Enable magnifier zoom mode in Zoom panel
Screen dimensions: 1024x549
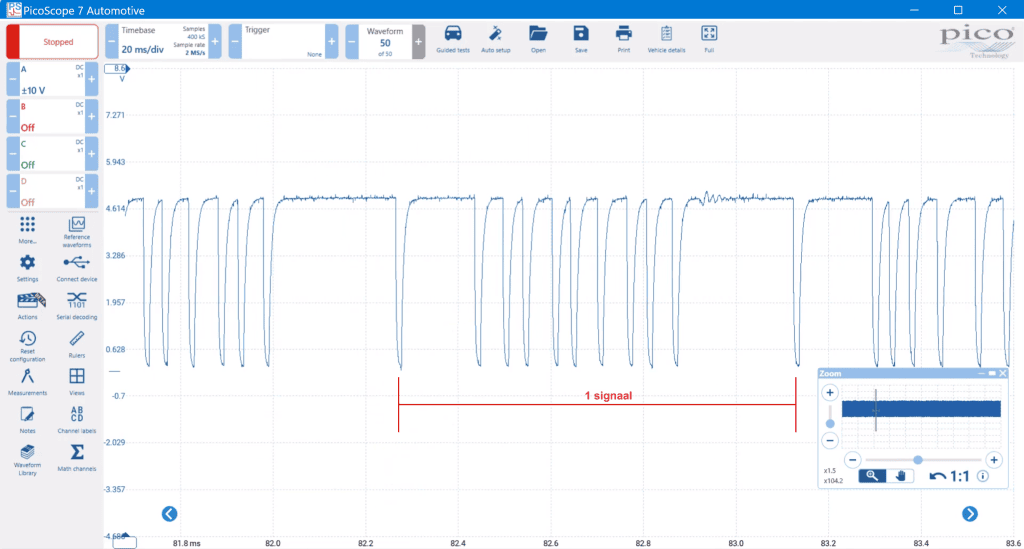click(x=873, y=476)
